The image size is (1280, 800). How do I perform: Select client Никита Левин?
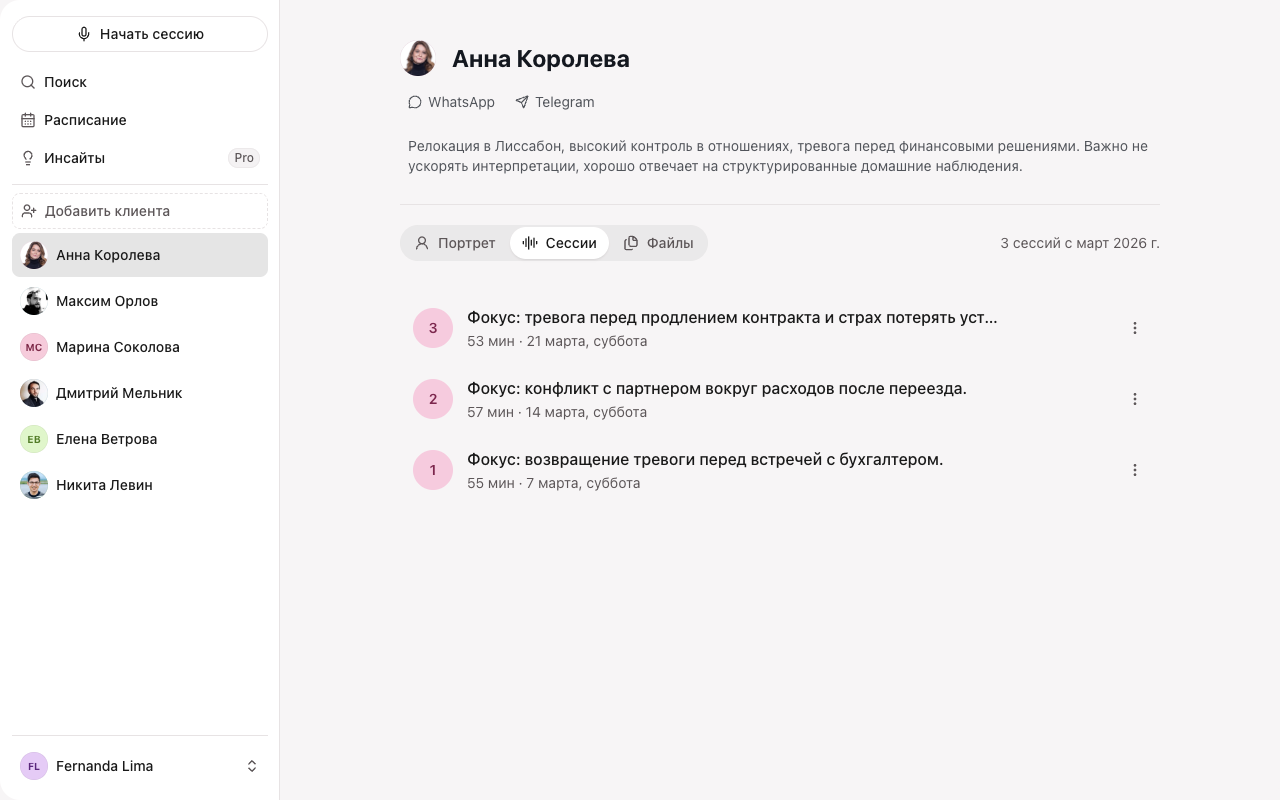(140, 485)
